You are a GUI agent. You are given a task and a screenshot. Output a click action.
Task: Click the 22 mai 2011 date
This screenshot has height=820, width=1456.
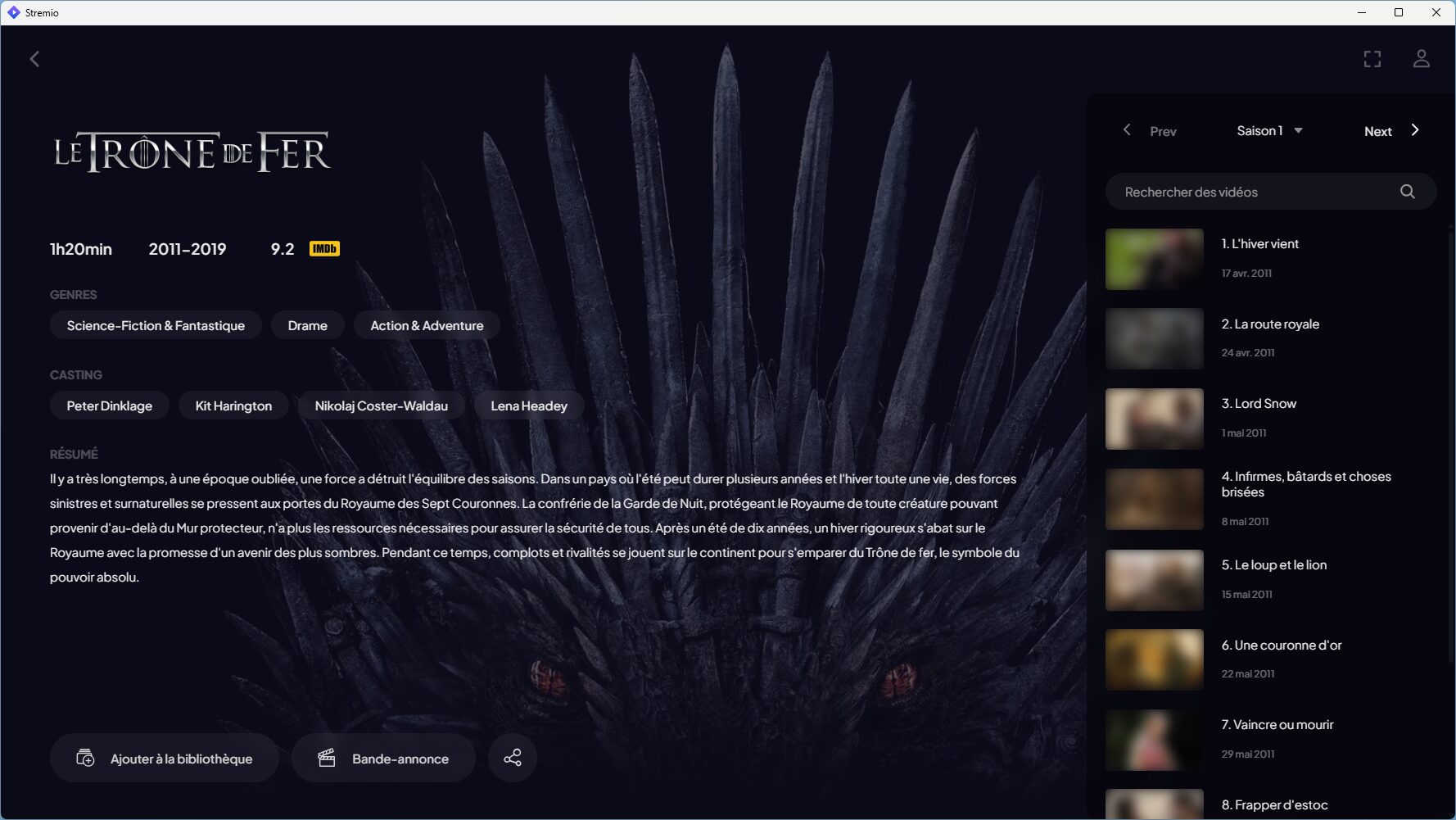[1248, 674]
